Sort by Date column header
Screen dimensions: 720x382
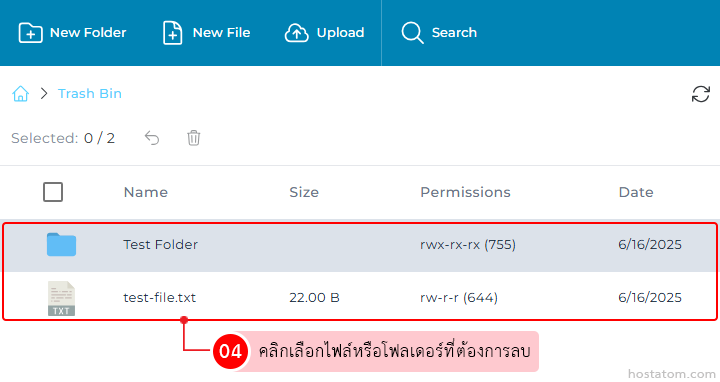click(636, 192)
